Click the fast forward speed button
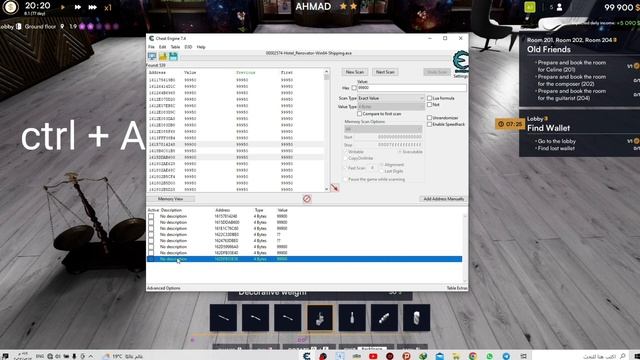Image resolution: width=640 pixels, height=360 pixels. click(78, 7)
